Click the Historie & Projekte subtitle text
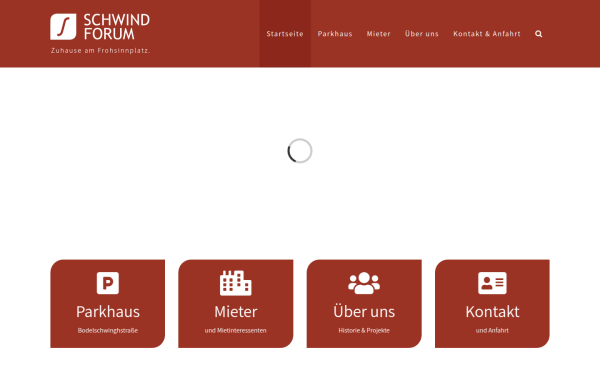This screenshot has height=375, width=600. [x=364, y=330]
